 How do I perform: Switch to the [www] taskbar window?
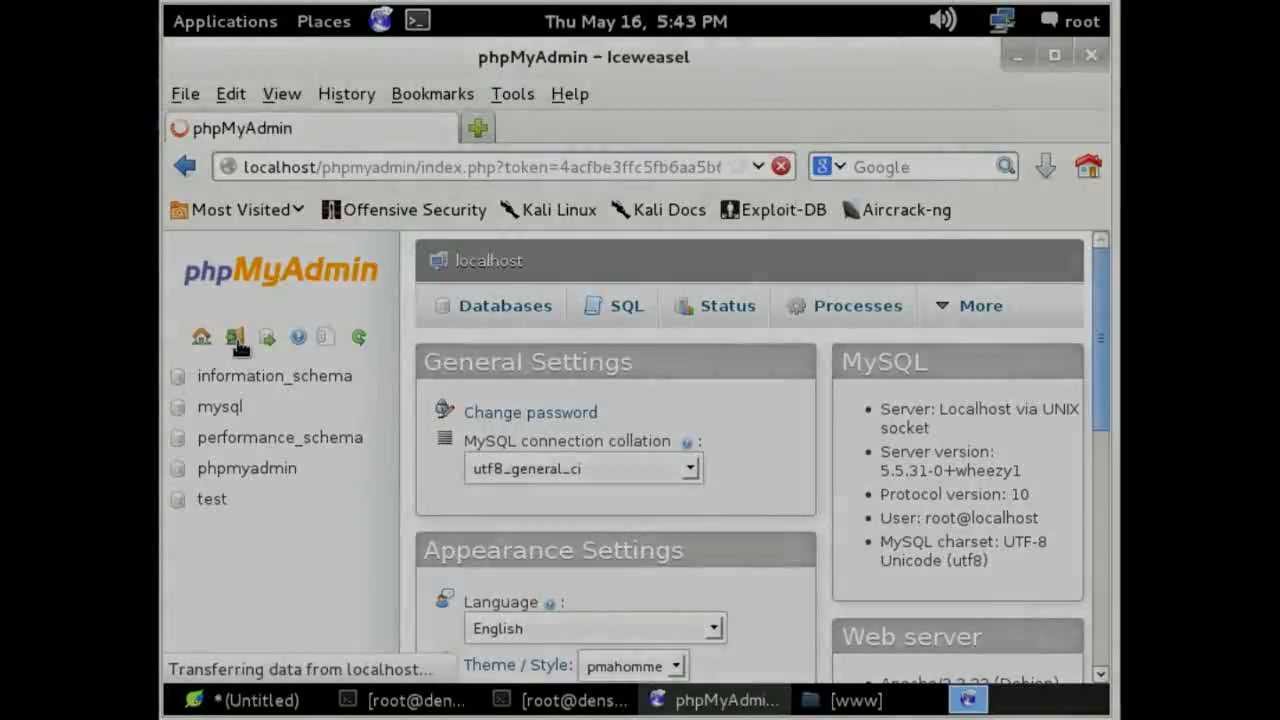click(844, 700)
